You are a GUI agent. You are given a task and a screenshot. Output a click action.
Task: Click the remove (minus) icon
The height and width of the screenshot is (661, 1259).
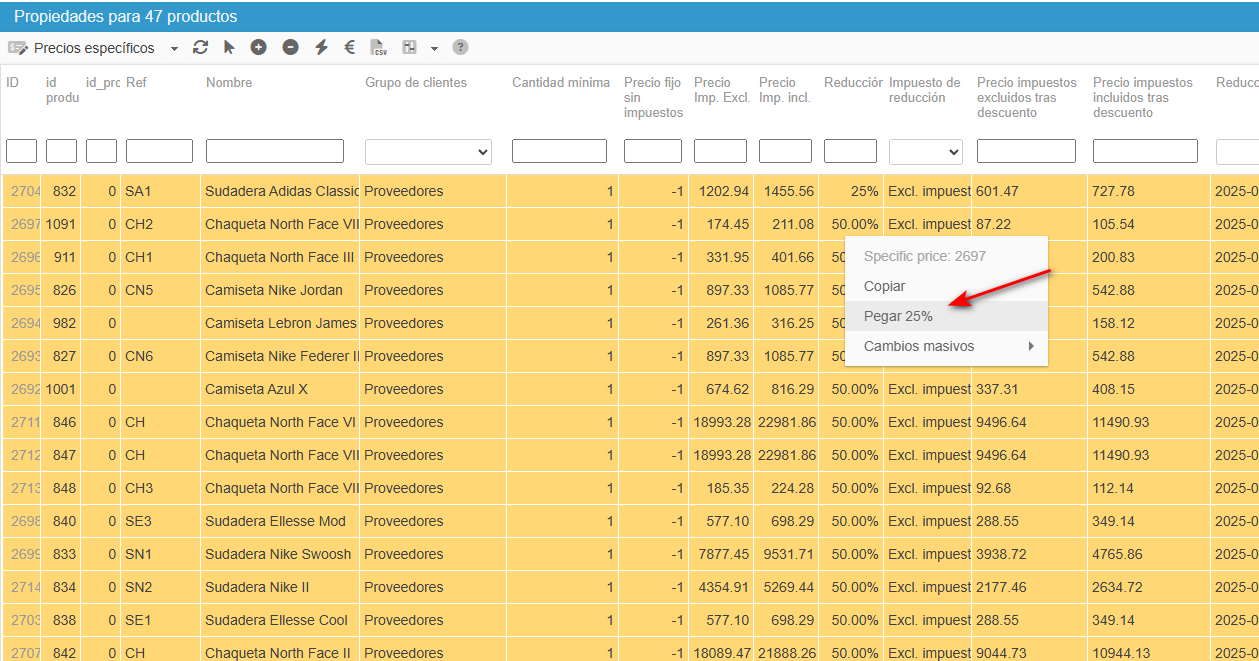[x=290, y=48]
